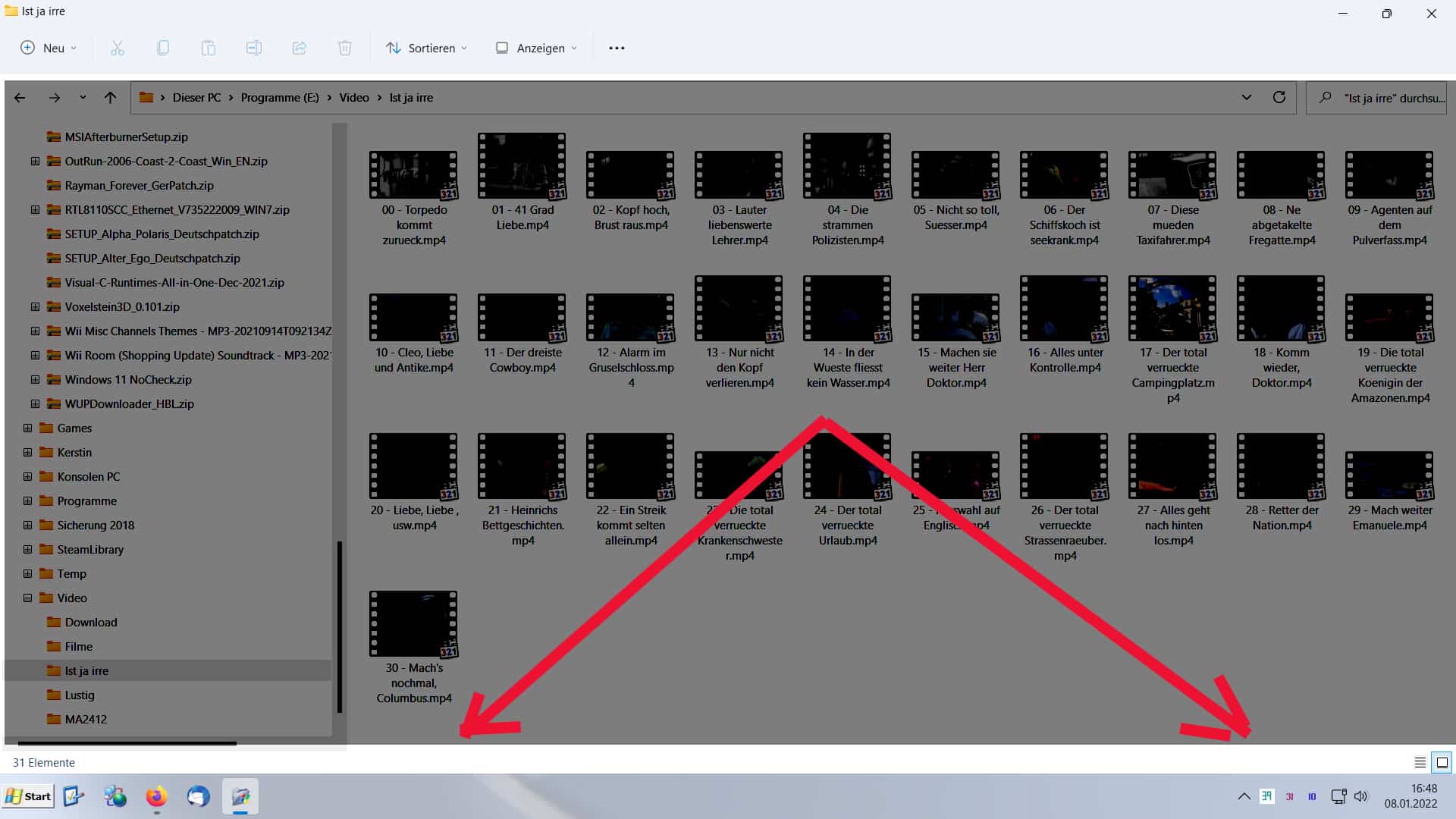Switch to details list view icon
This screenshot has height=819, width=1456.
pos(1420,763)
